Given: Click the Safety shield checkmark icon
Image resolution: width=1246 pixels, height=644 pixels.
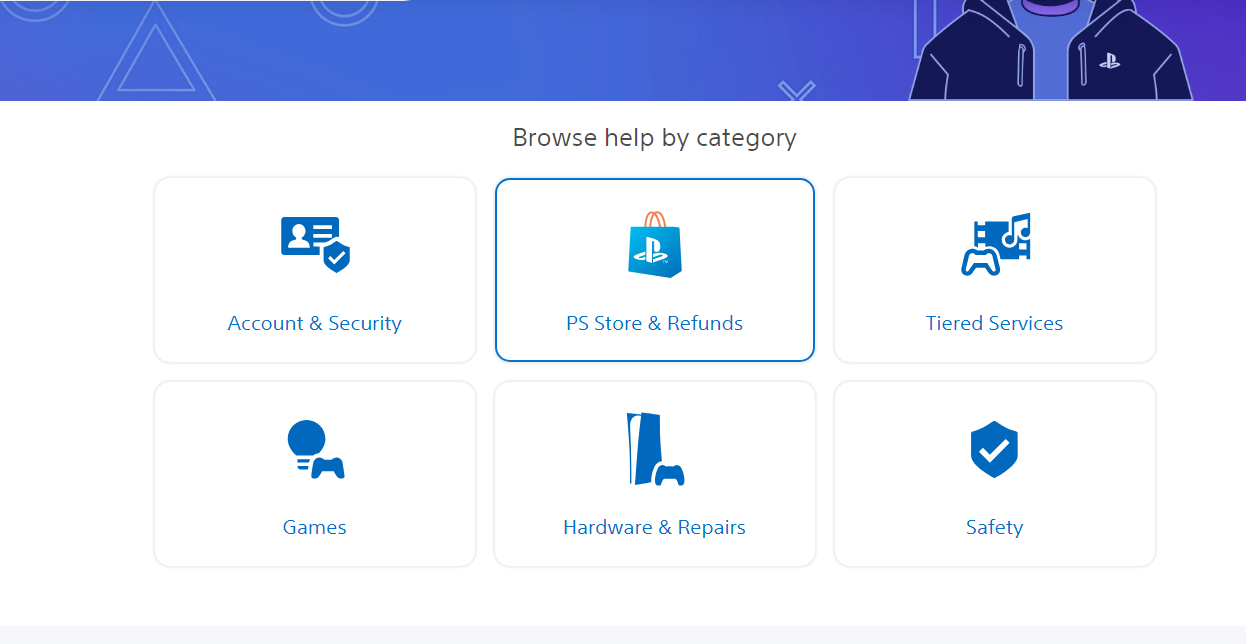Looking at the screenshot, I should pos(994,449).
